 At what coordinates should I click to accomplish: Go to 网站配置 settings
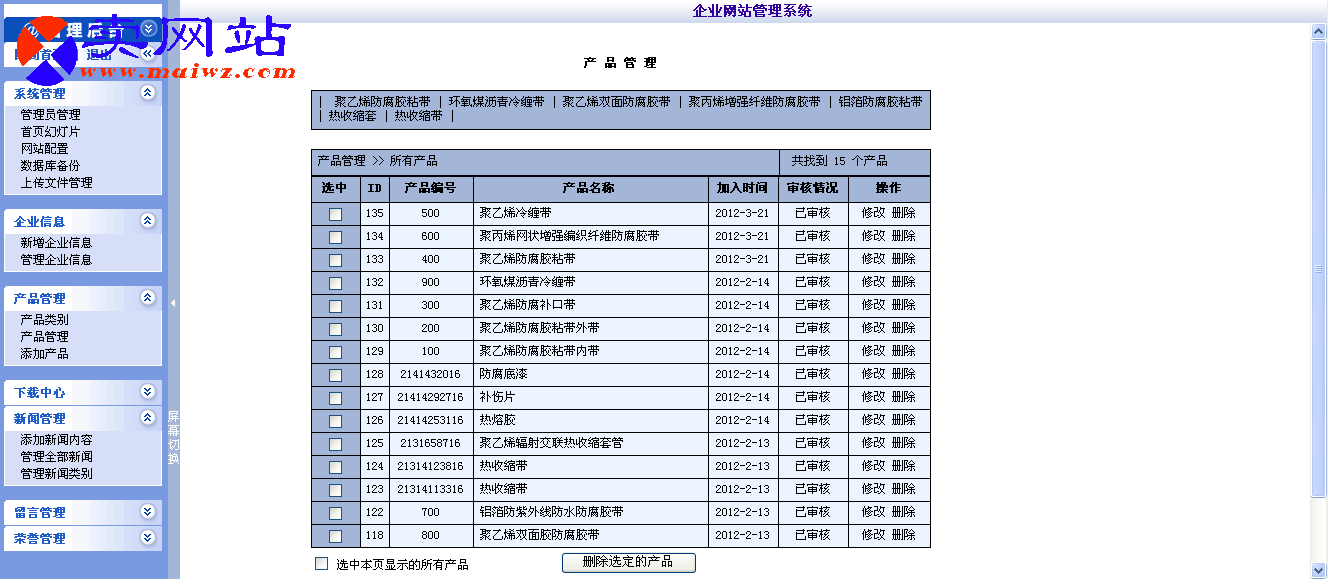[44, 149]
